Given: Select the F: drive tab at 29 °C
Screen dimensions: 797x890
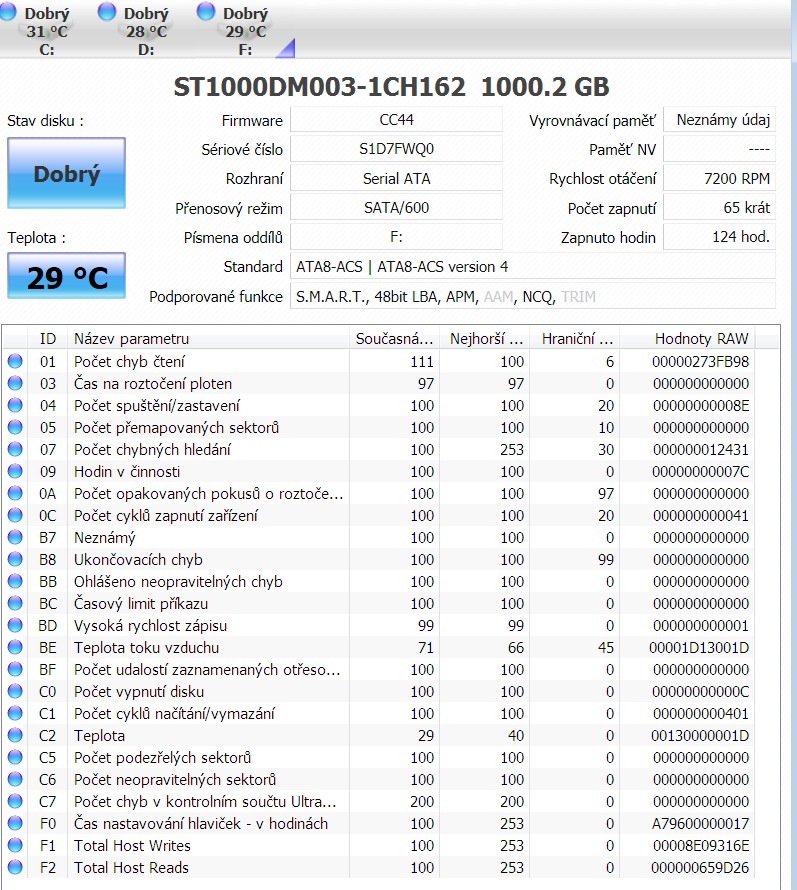Looking at the screenshot, I should coord(235,30).
